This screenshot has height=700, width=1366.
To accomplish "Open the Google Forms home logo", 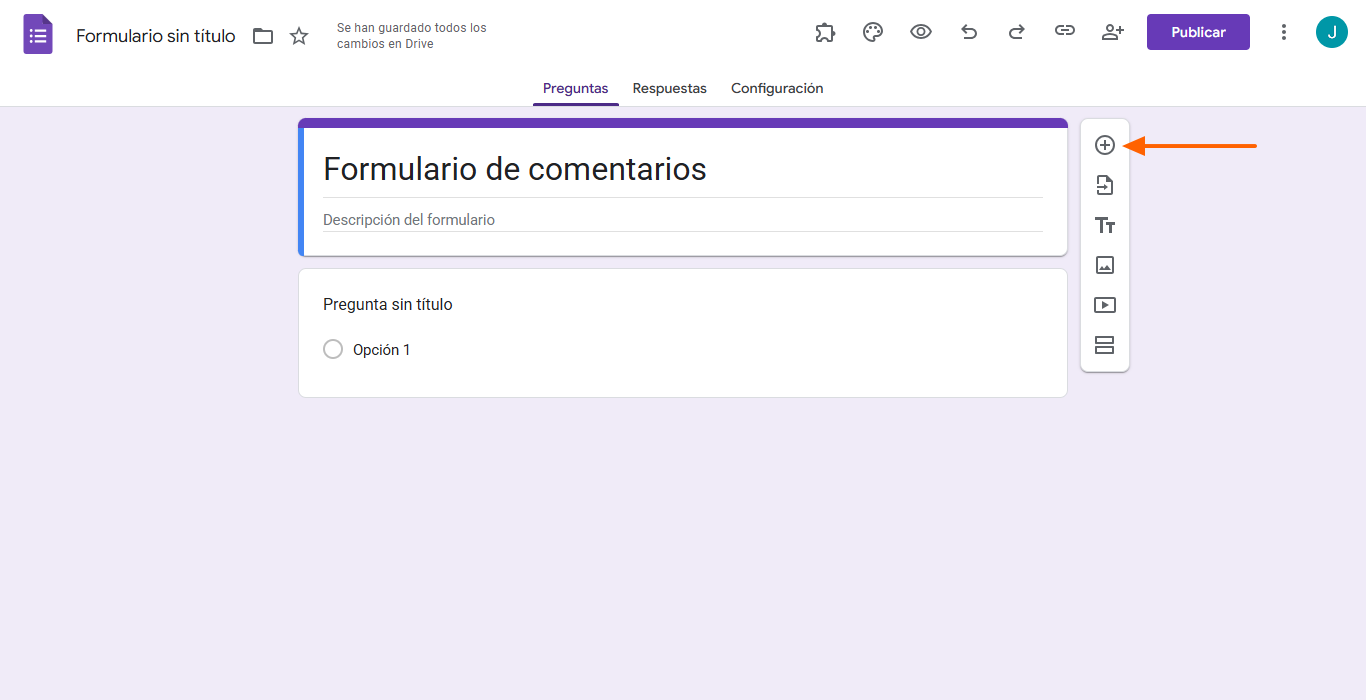I will click(x=38, y=35).
